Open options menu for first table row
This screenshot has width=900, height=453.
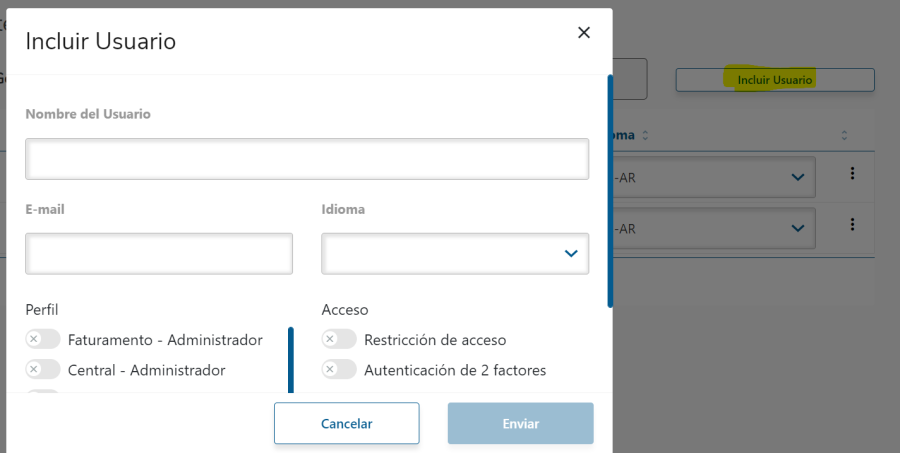[852, 173]
